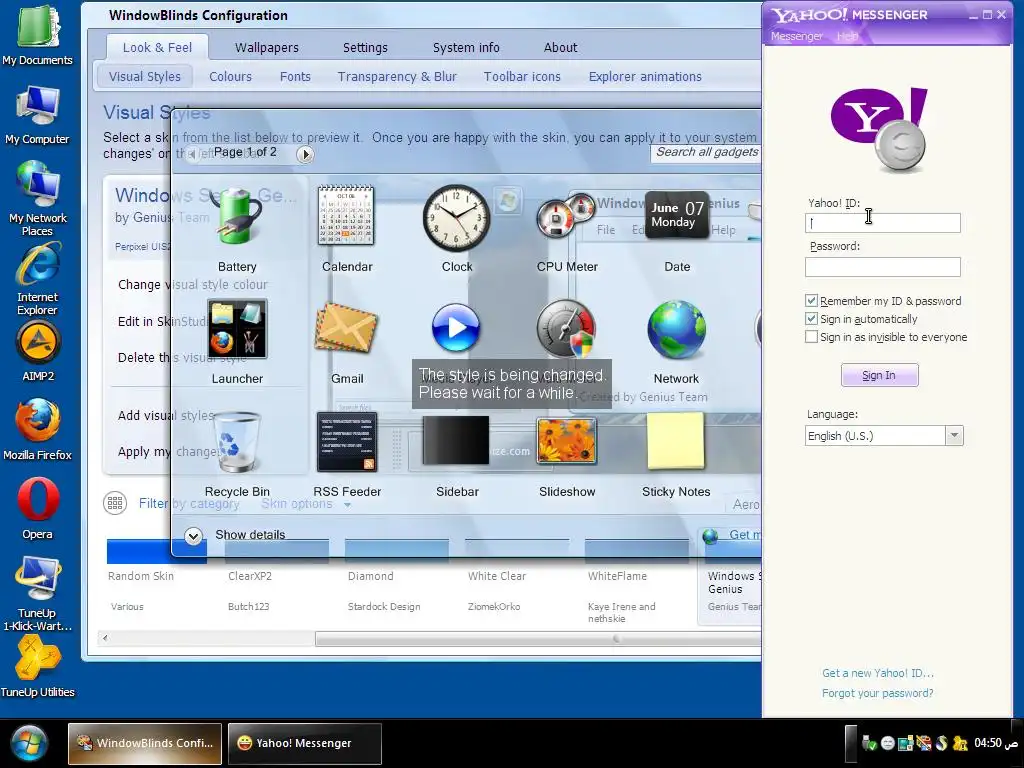Click the skin list horizontal scrollbar thumb
Screen dimensions: 1024x768
tap(538, 639)
